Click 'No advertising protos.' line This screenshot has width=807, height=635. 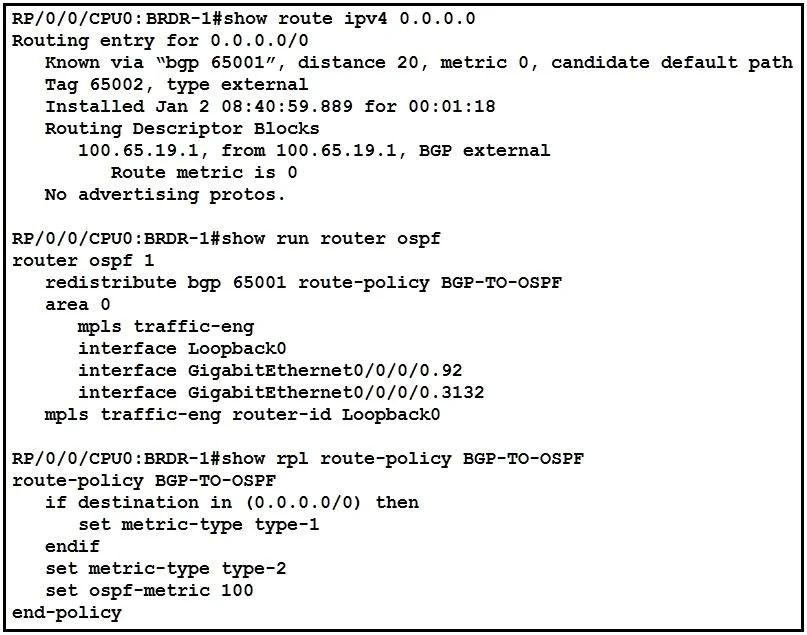coord(165,195)
